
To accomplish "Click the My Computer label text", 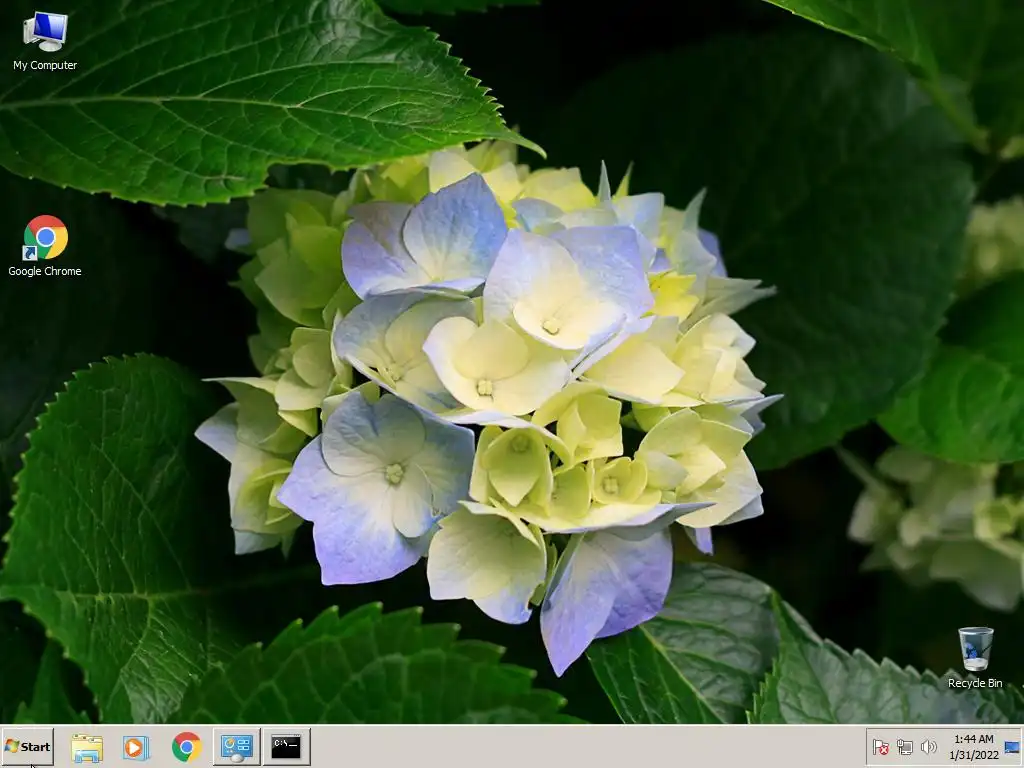I will (x=45, y=65).
